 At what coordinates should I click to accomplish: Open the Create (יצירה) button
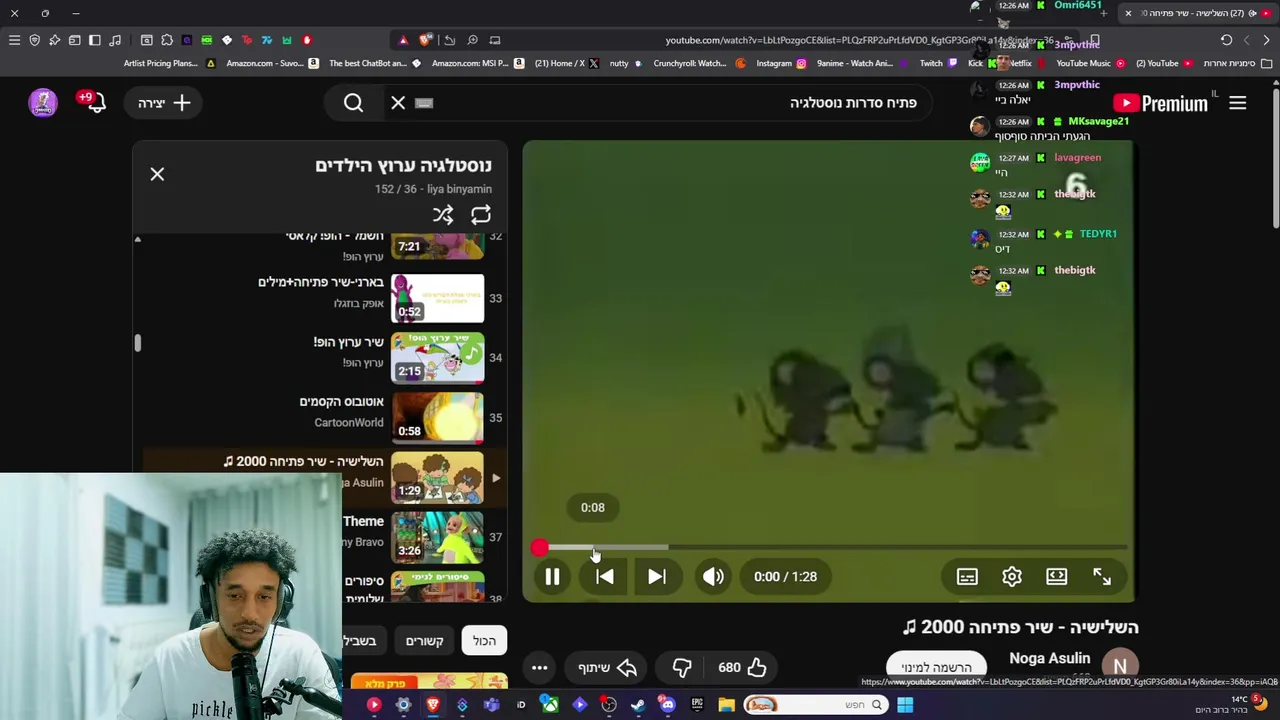click(x=164, y=103)
